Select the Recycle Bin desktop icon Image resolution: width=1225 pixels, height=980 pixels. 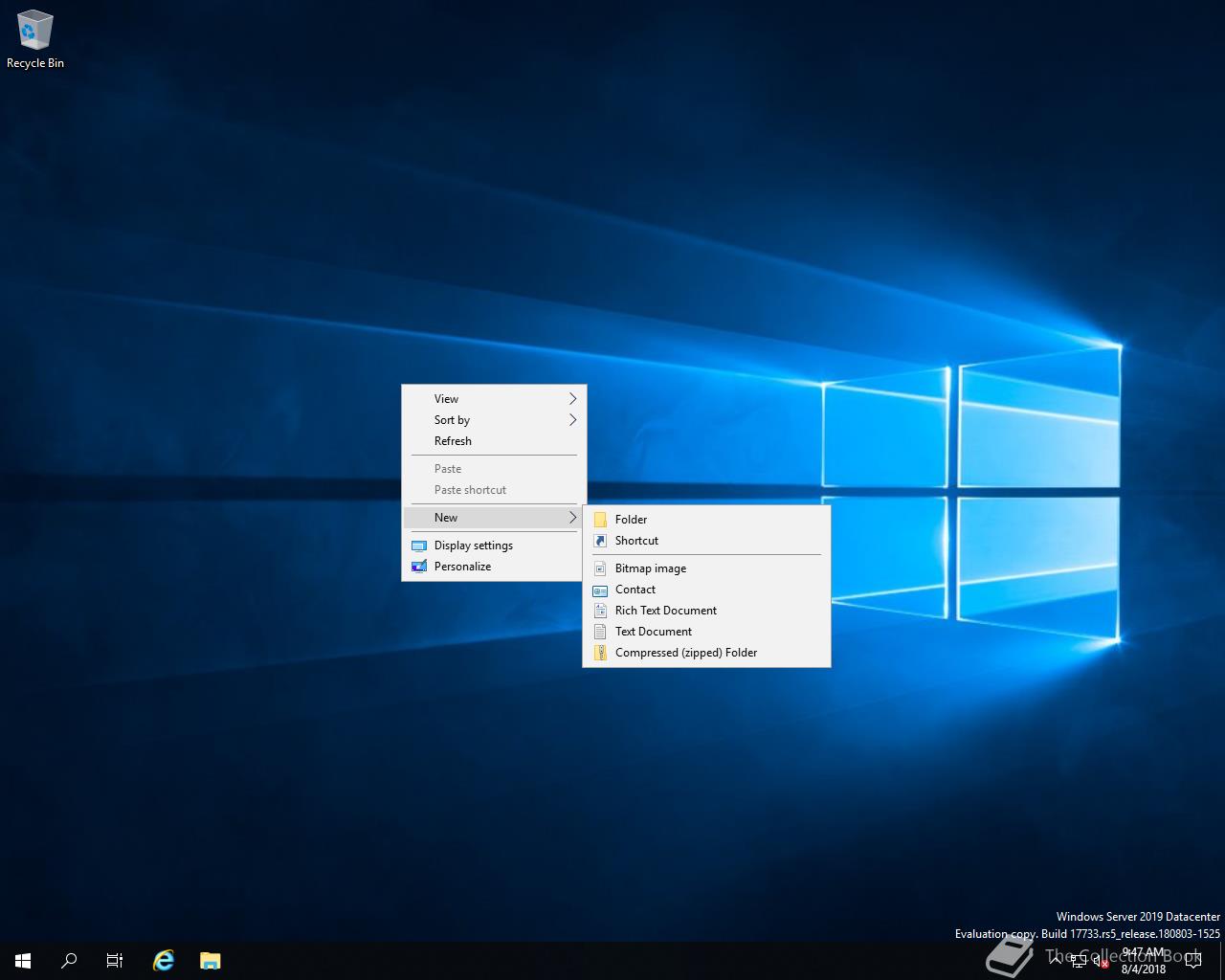click(34, 39)
